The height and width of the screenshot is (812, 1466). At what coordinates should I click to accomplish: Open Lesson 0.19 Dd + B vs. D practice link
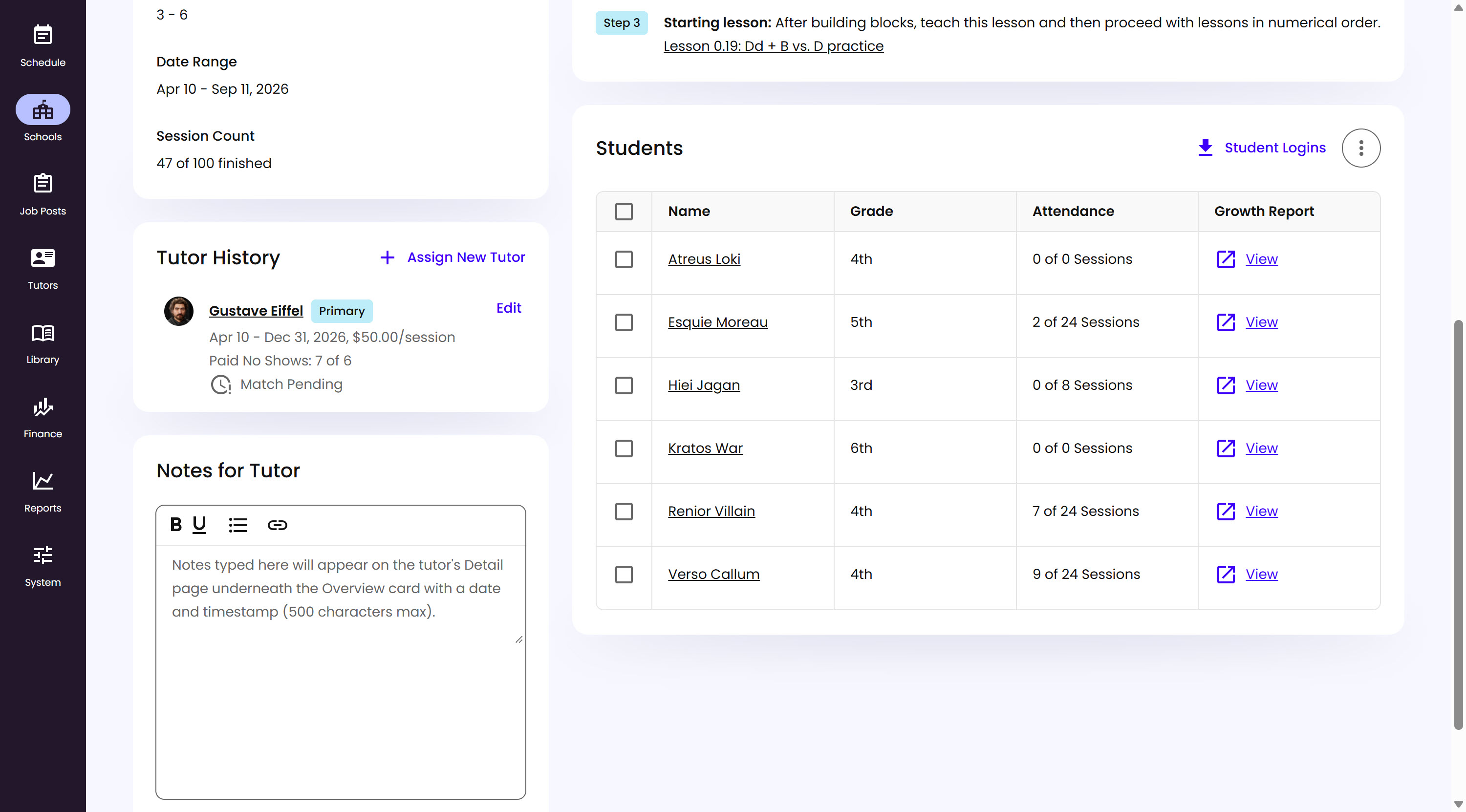point(774,46)
